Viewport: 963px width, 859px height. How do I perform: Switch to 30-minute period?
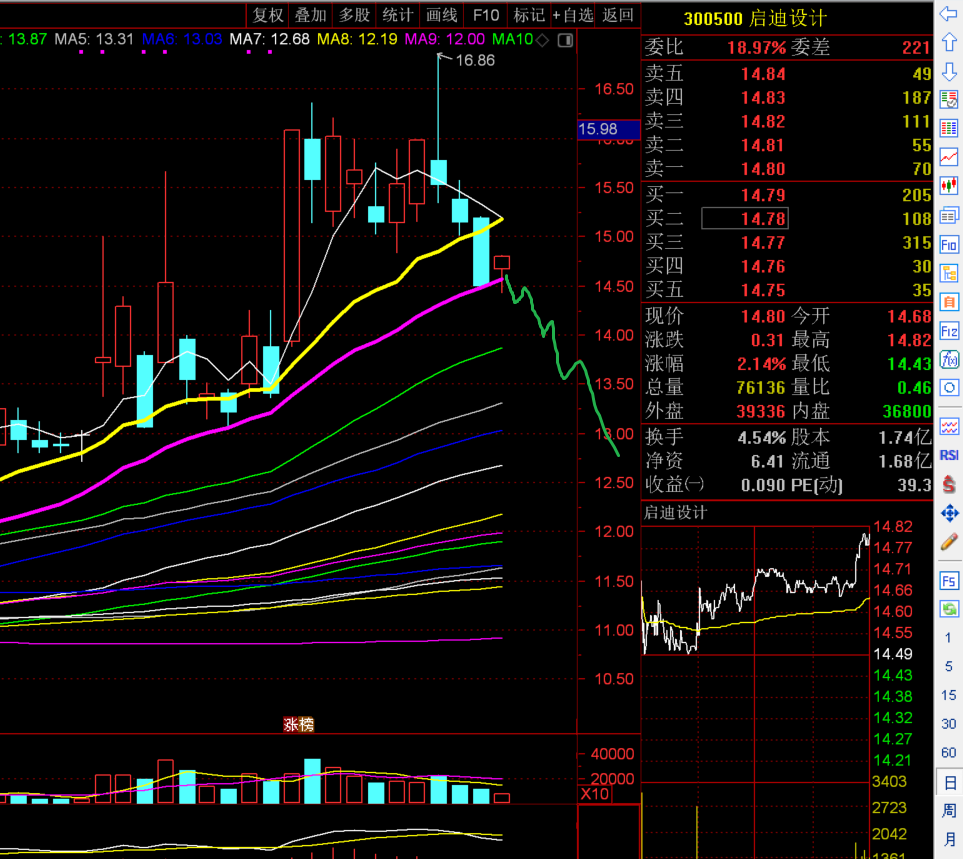click(948, 724)
